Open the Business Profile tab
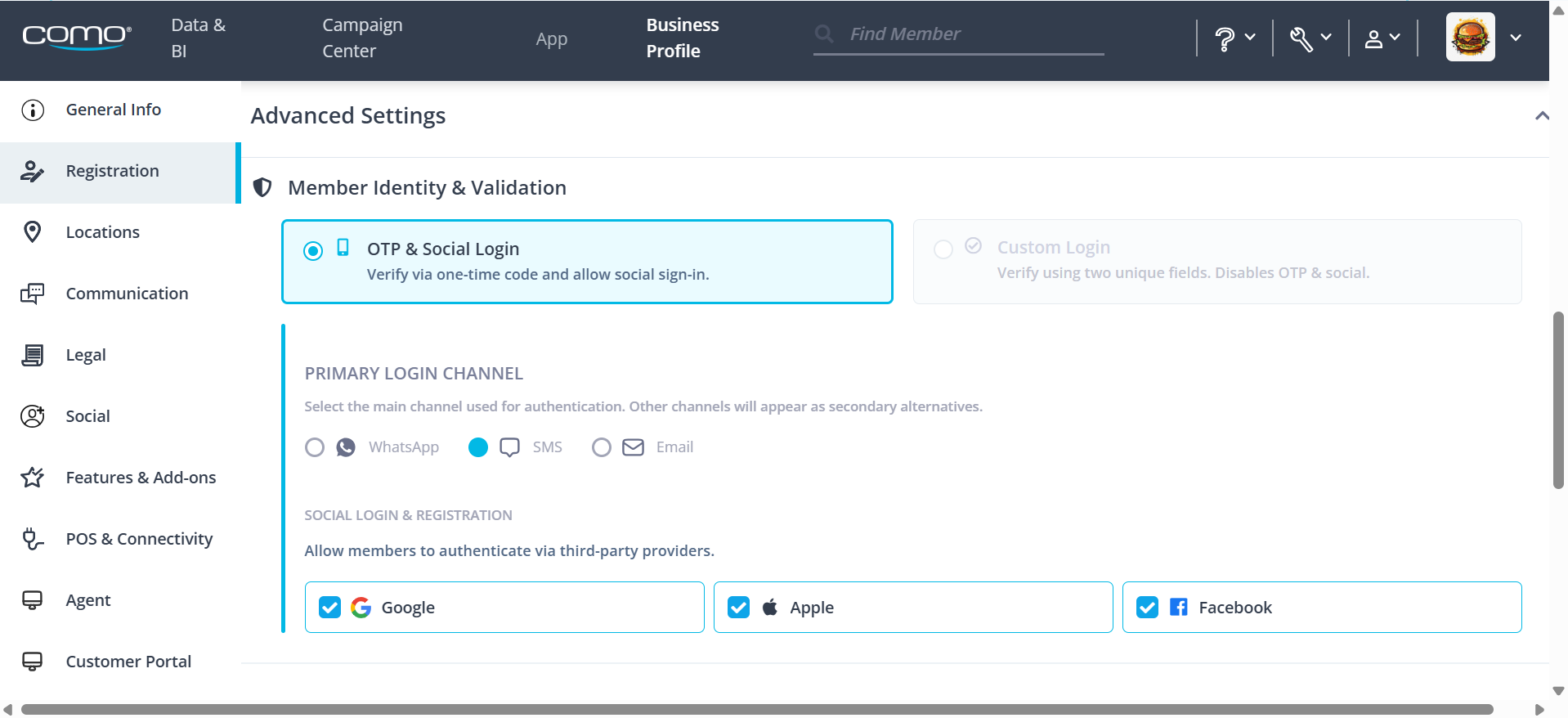1568x718 pixels. tap(683, 38)
